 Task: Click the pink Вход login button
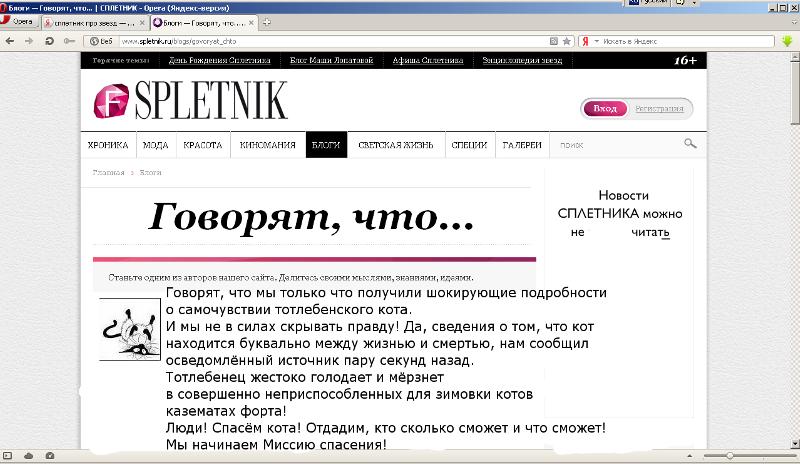click(x=605, y=109)
